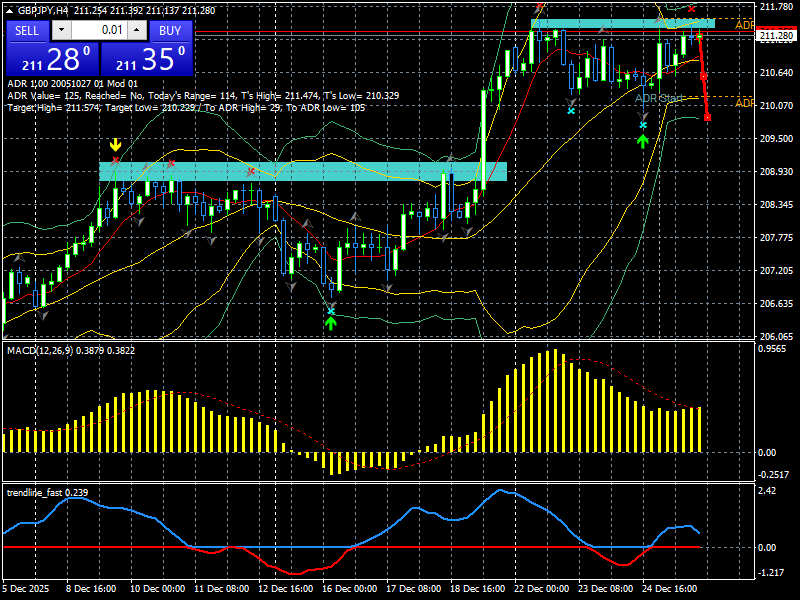
Task: Click the -0.2517 MACD scale value
Action: click(773, 474)
